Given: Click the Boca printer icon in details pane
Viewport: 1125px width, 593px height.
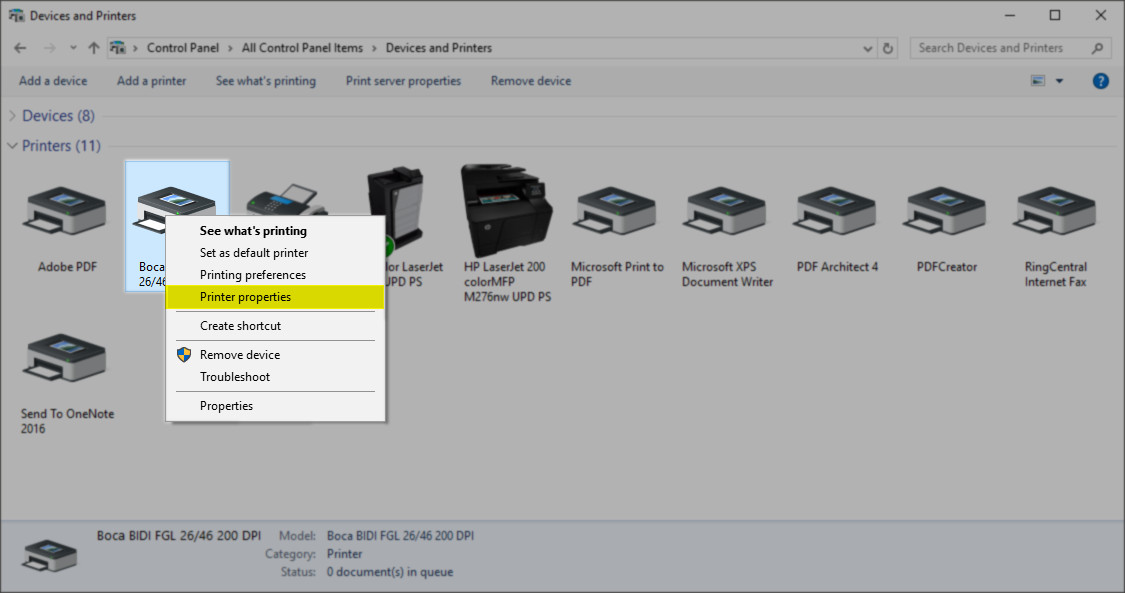Looking at the screenshot, I should point(50,555).
